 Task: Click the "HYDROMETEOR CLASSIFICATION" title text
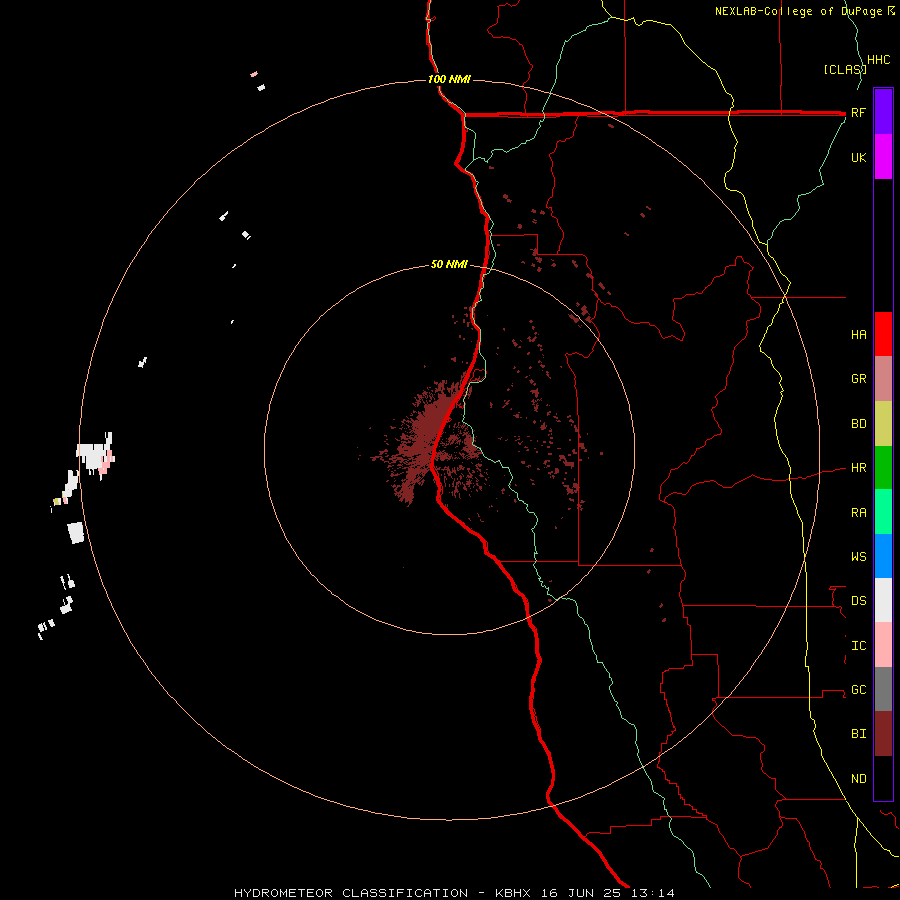[351, 893]
